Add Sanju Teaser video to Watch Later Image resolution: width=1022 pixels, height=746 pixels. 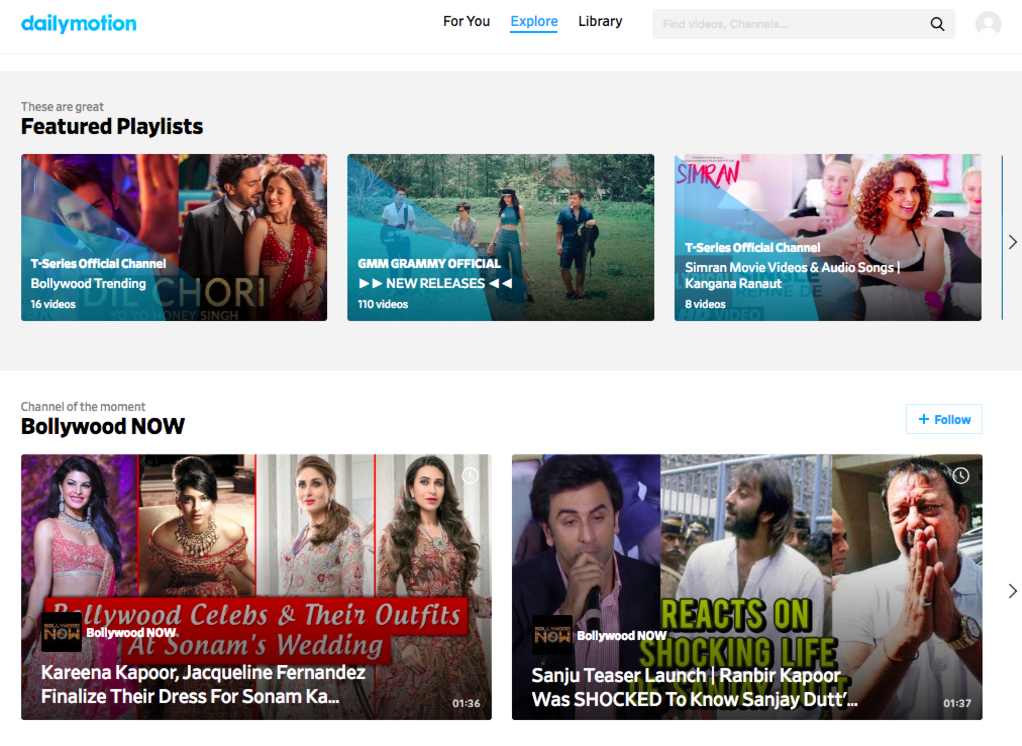[x=961, y=476]
